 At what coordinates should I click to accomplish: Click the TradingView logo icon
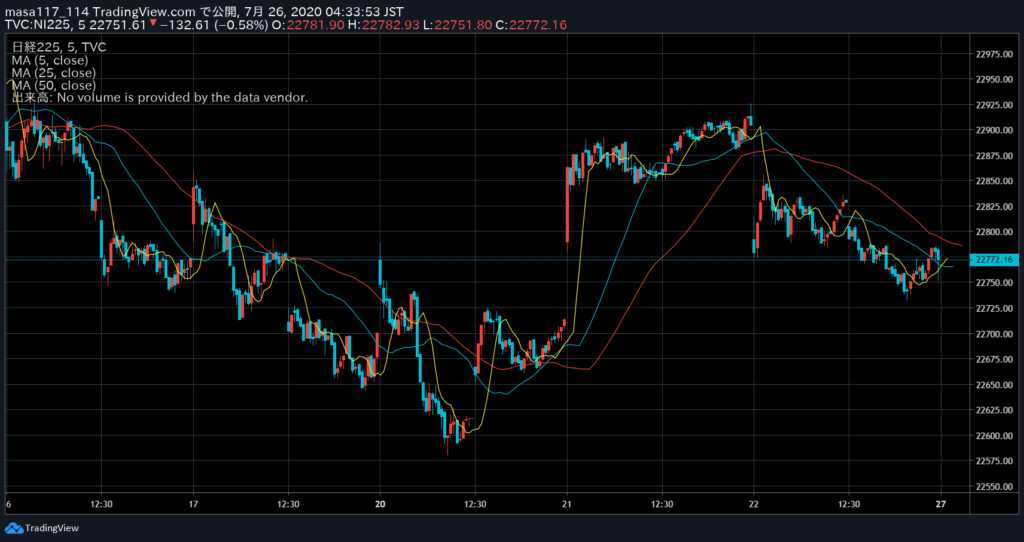click(x=14, y=528)
